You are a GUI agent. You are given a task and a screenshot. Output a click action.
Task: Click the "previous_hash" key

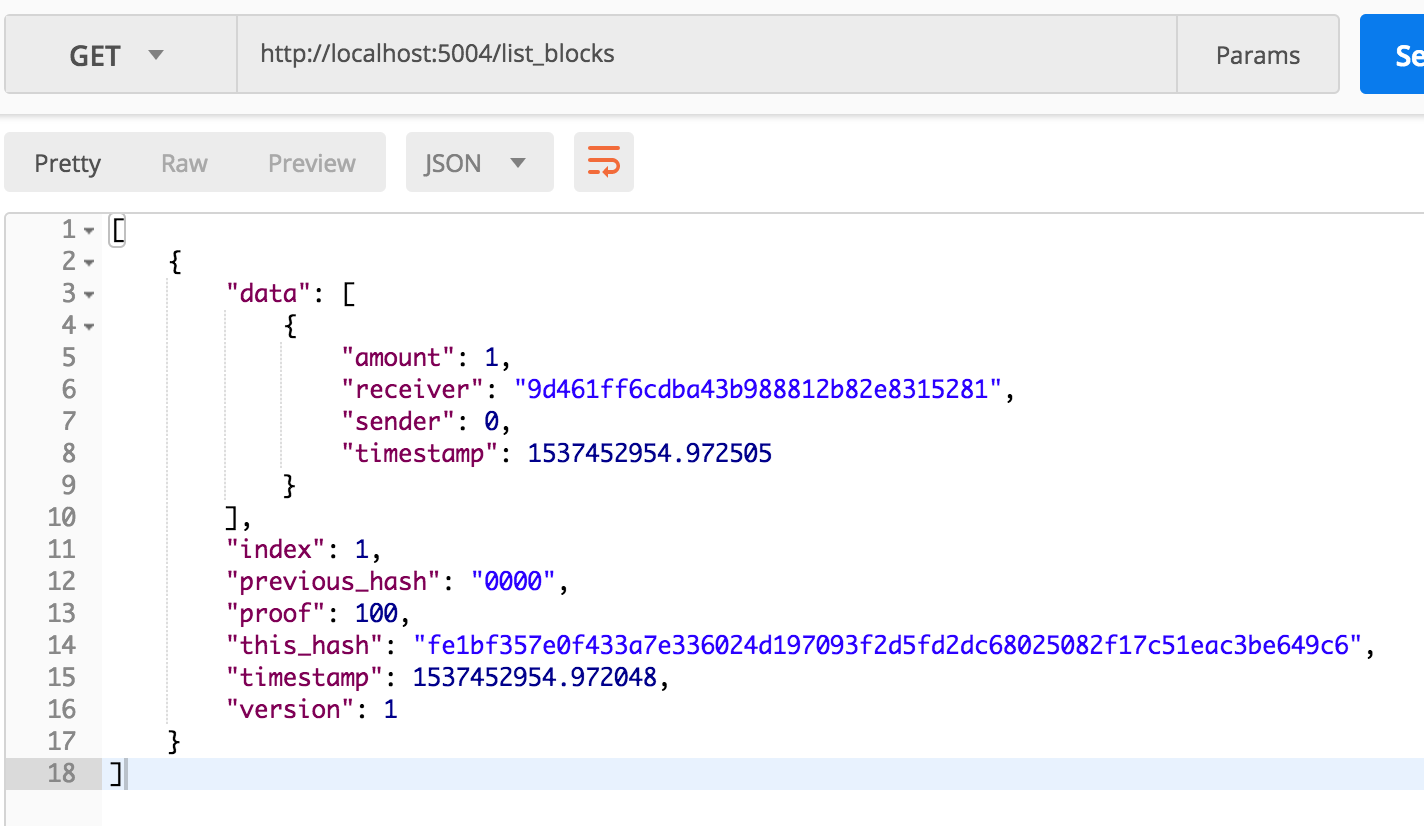[x=333, y=581]
